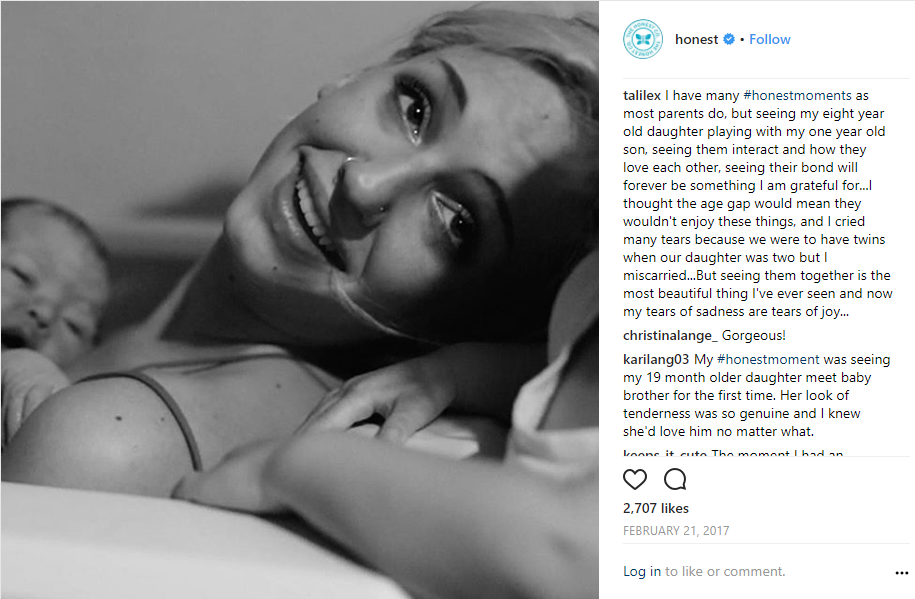Click the heart like icon
Screen dimensions: 915x599
(x=635, y=479)
